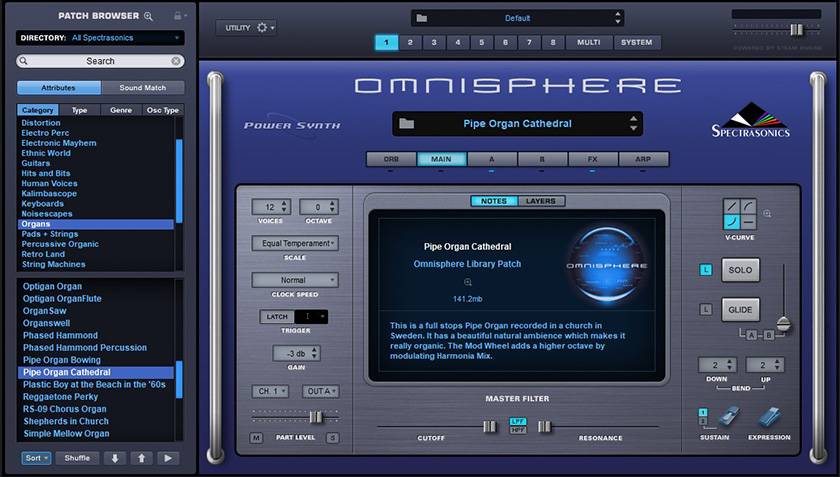Select part 2 tab
The image size is (840, 477).
410,42
